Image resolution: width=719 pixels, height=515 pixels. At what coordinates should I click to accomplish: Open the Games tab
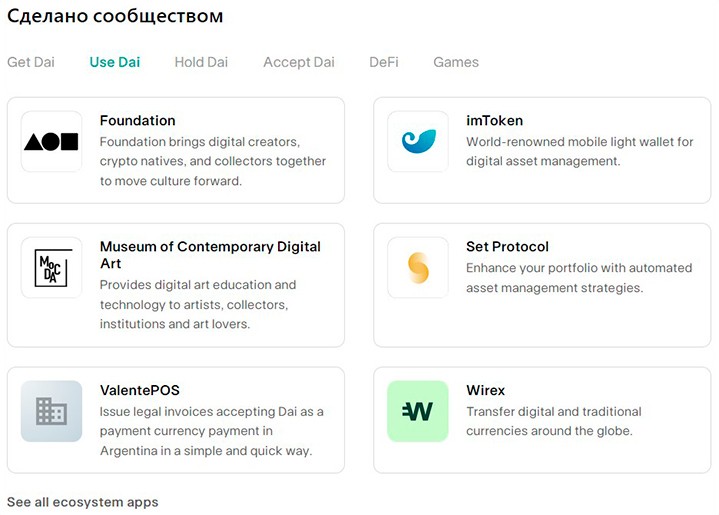456,62
